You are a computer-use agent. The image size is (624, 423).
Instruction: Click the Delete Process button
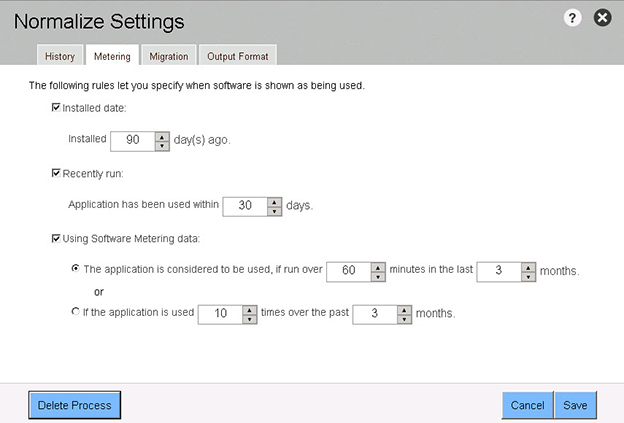click(x=76, y=405)
